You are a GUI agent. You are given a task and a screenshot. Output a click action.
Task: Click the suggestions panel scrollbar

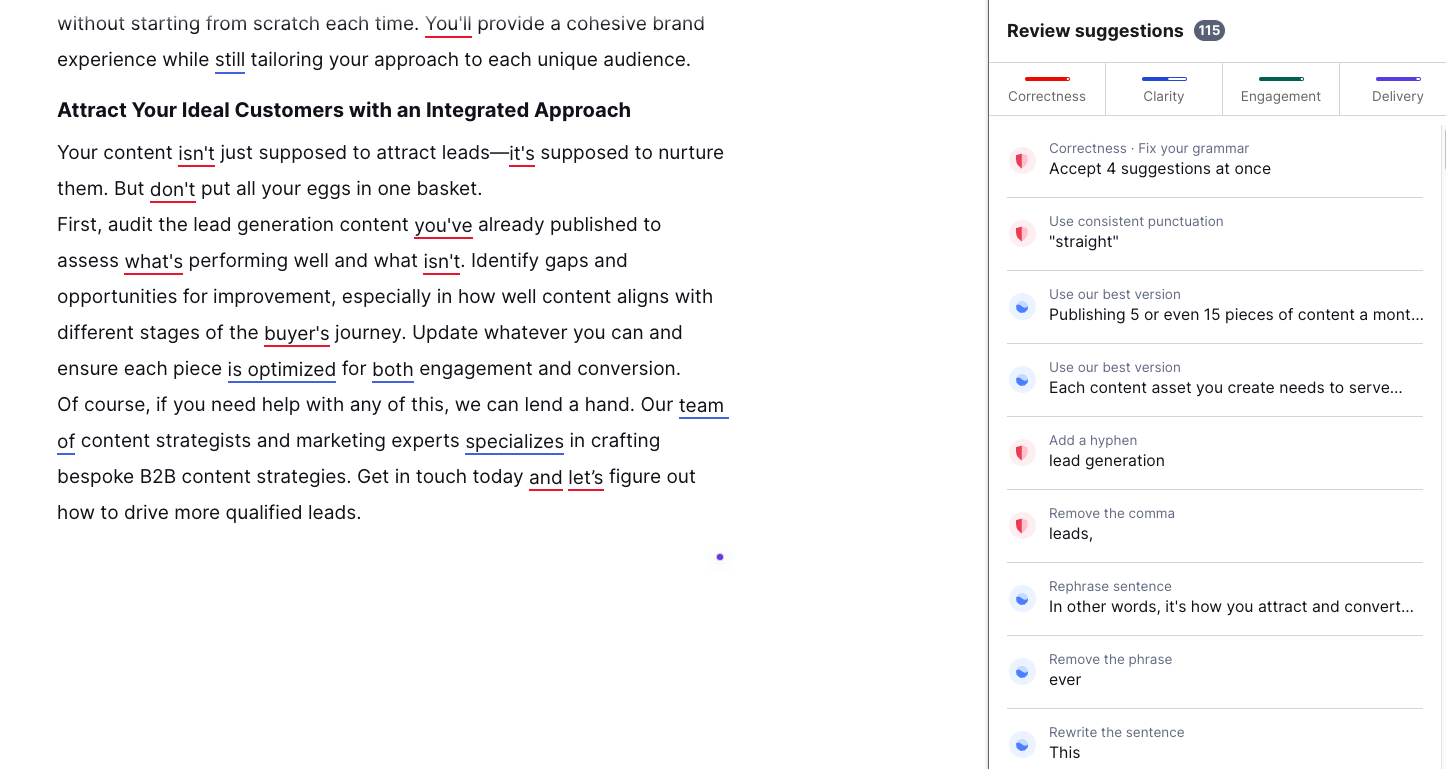1442,150
